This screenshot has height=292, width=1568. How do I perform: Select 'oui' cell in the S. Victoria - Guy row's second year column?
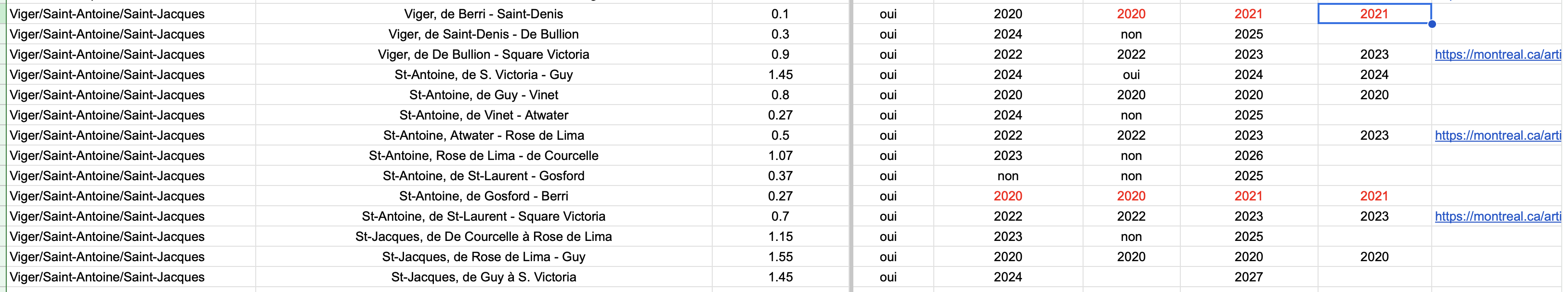coord(1131,74)
